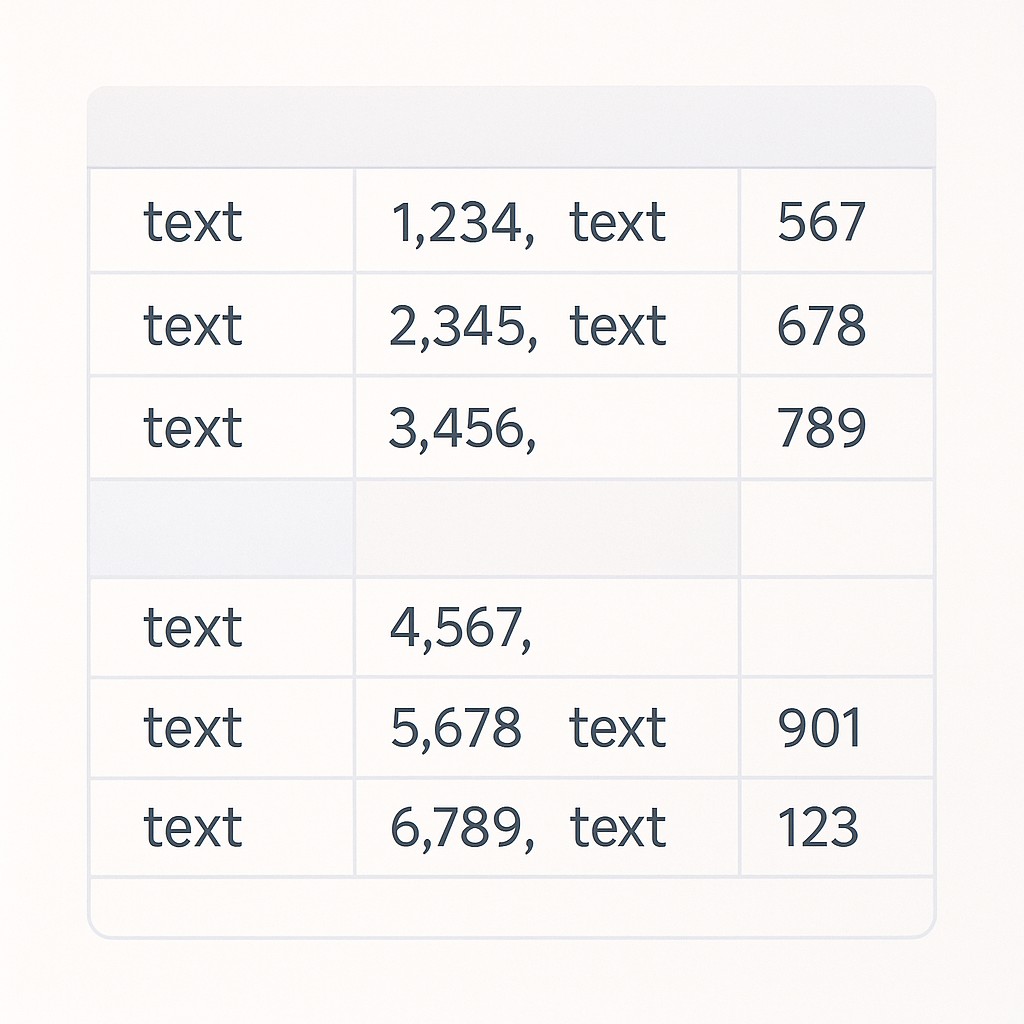Select the empty cell right of 4,567

[836, 628]
